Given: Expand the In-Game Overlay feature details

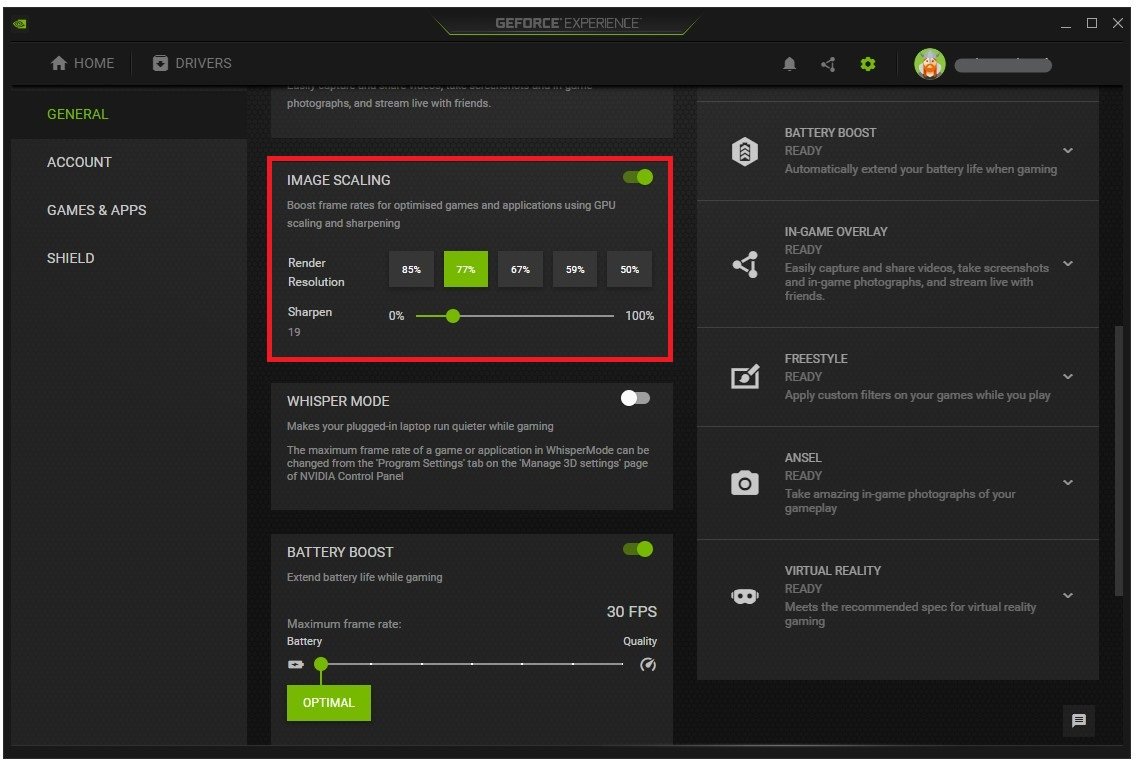Looking at the screenshot, I should [x=1067, y=264].
